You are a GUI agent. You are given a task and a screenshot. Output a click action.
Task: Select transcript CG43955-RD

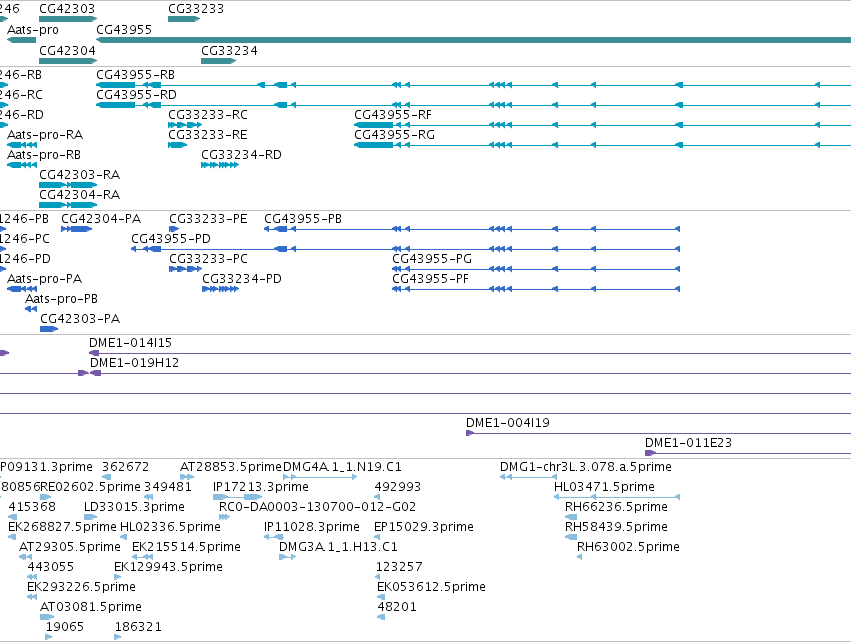[136, 95]
